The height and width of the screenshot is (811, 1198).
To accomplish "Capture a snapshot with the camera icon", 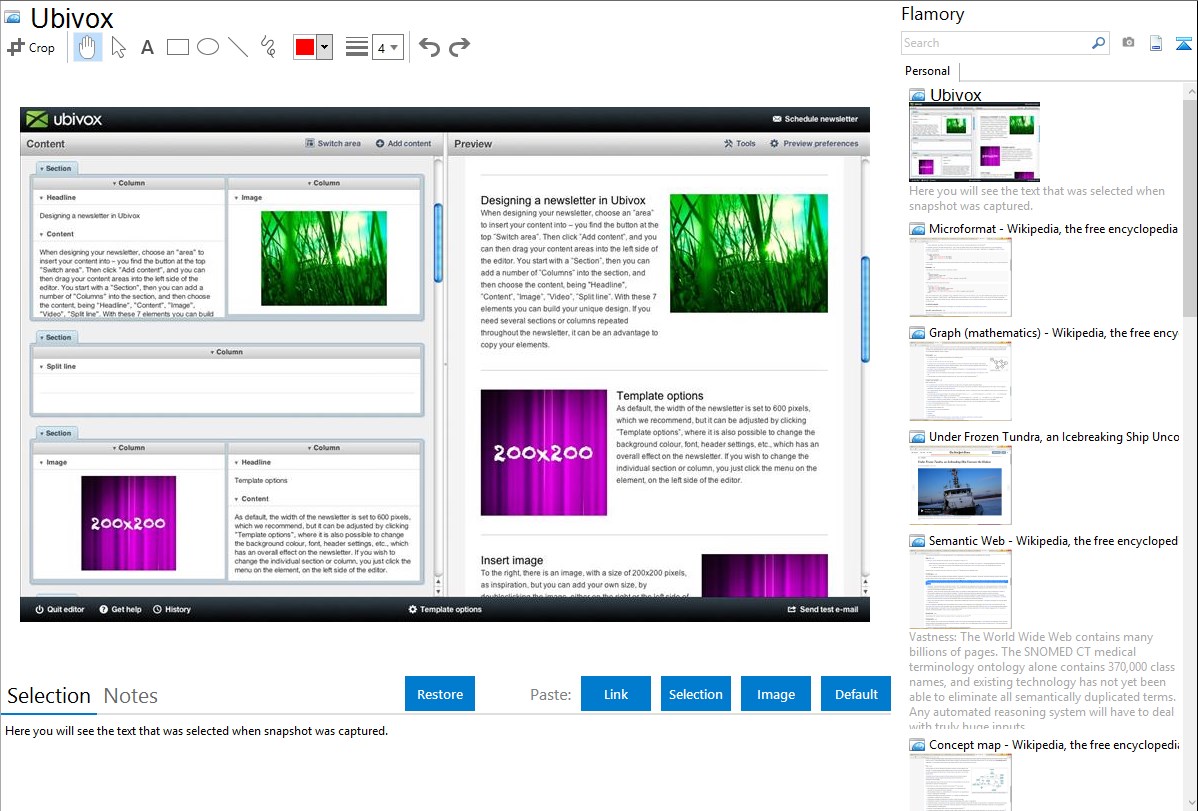I will [x=1128, y=43].
